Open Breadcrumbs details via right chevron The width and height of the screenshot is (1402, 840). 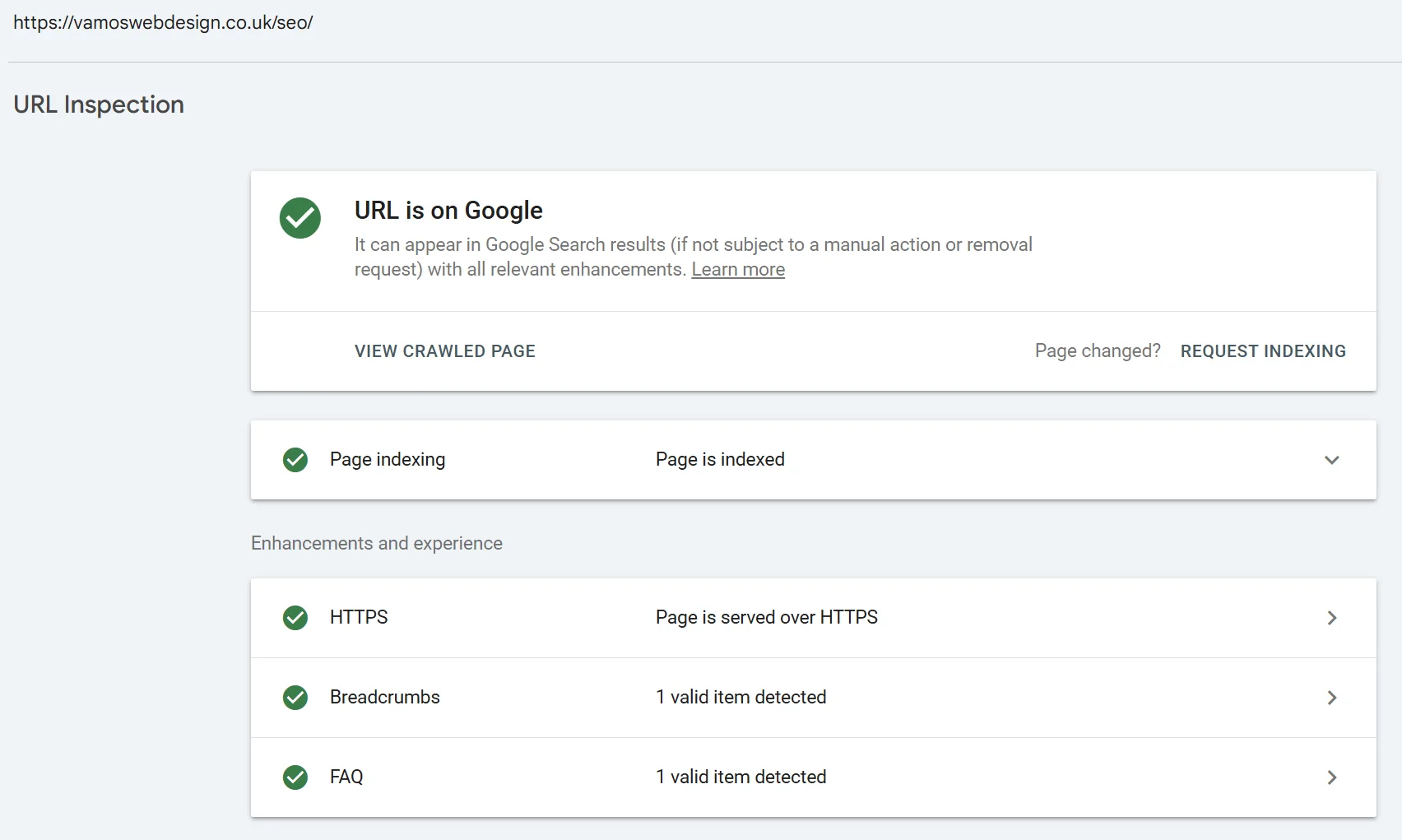tap(1332, 698)
